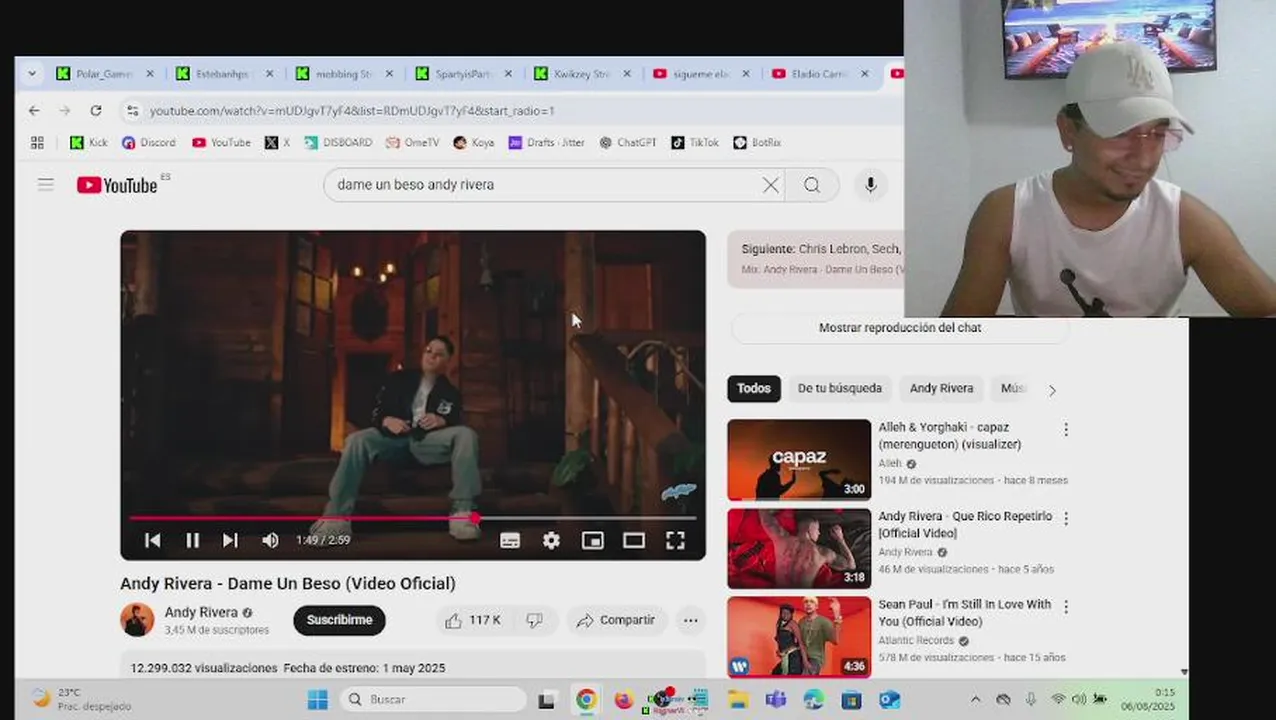Open the capaz merengueton video thumbnail
Screen dimensions: 1276x720
click(x=799, y=459)
